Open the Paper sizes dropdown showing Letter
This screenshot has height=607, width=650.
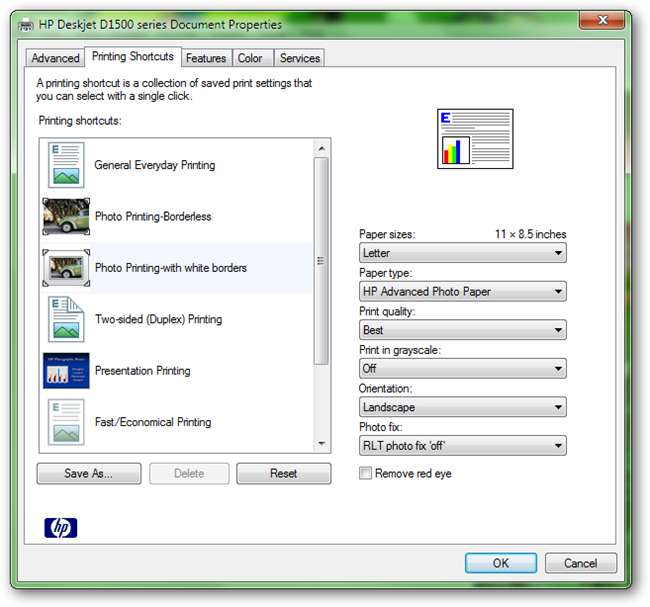[x=463, y=253]
